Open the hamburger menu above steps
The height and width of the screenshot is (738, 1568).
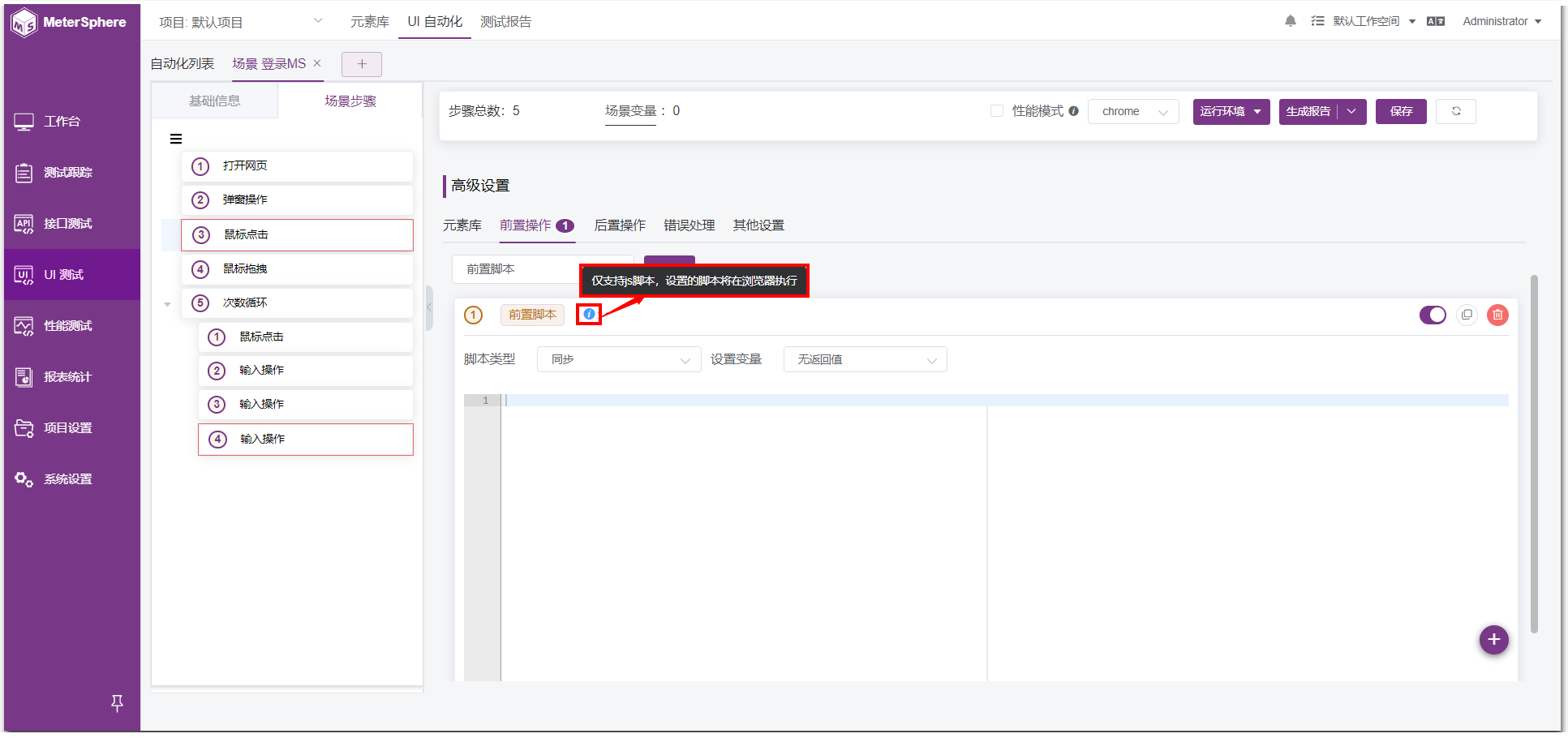[176, 139]
